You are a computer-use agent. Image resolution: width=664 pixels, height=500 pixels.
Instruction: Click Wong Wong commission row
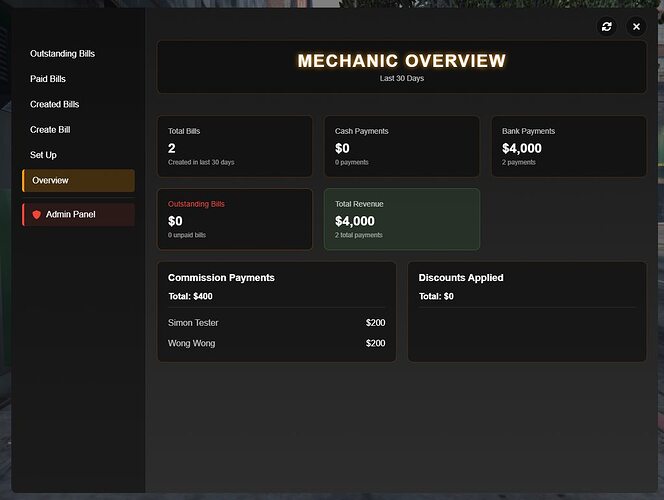click(x=277, y=343)
